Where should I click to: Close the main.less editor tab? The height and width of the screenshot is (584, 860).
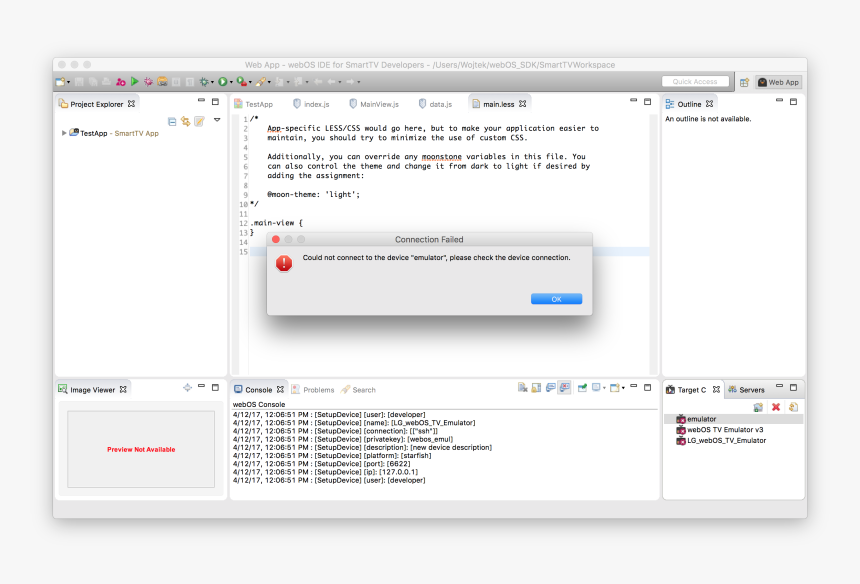pos(523,104)
